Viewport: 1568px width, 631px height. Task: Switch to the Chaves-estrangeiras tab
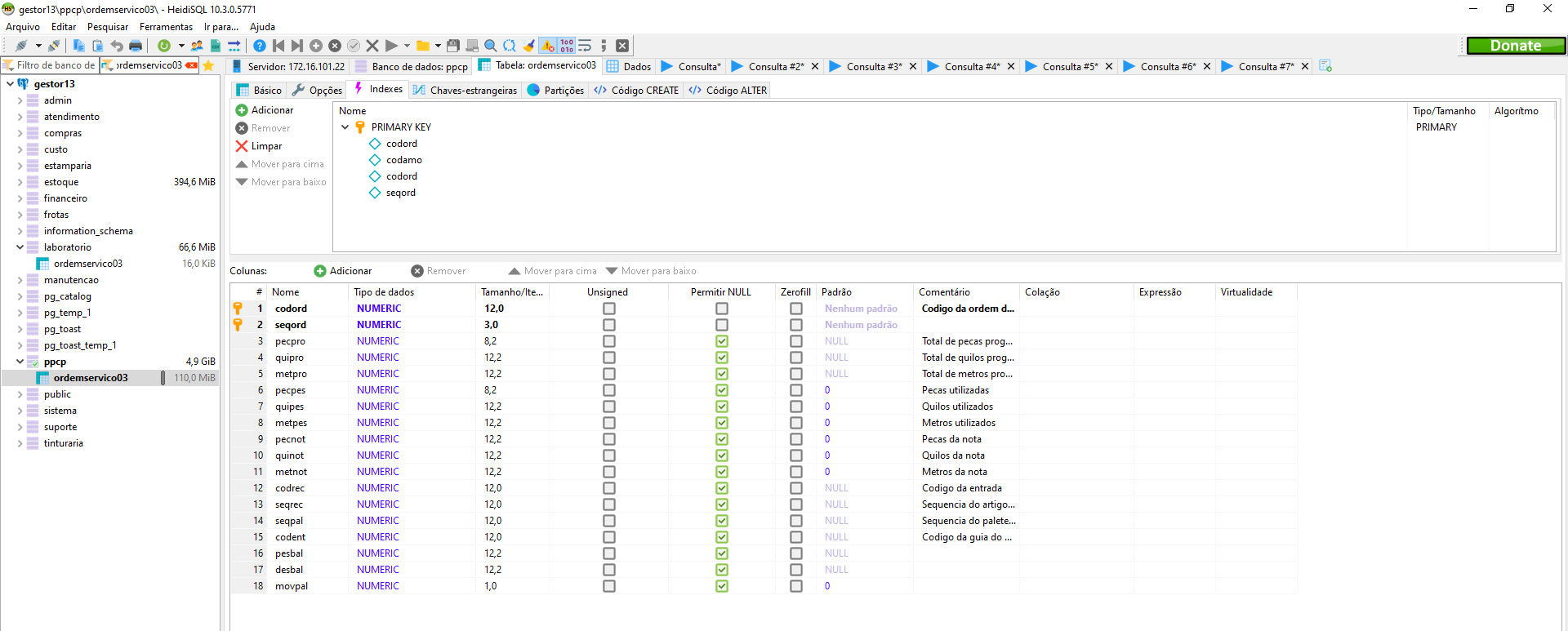[465, 90]
